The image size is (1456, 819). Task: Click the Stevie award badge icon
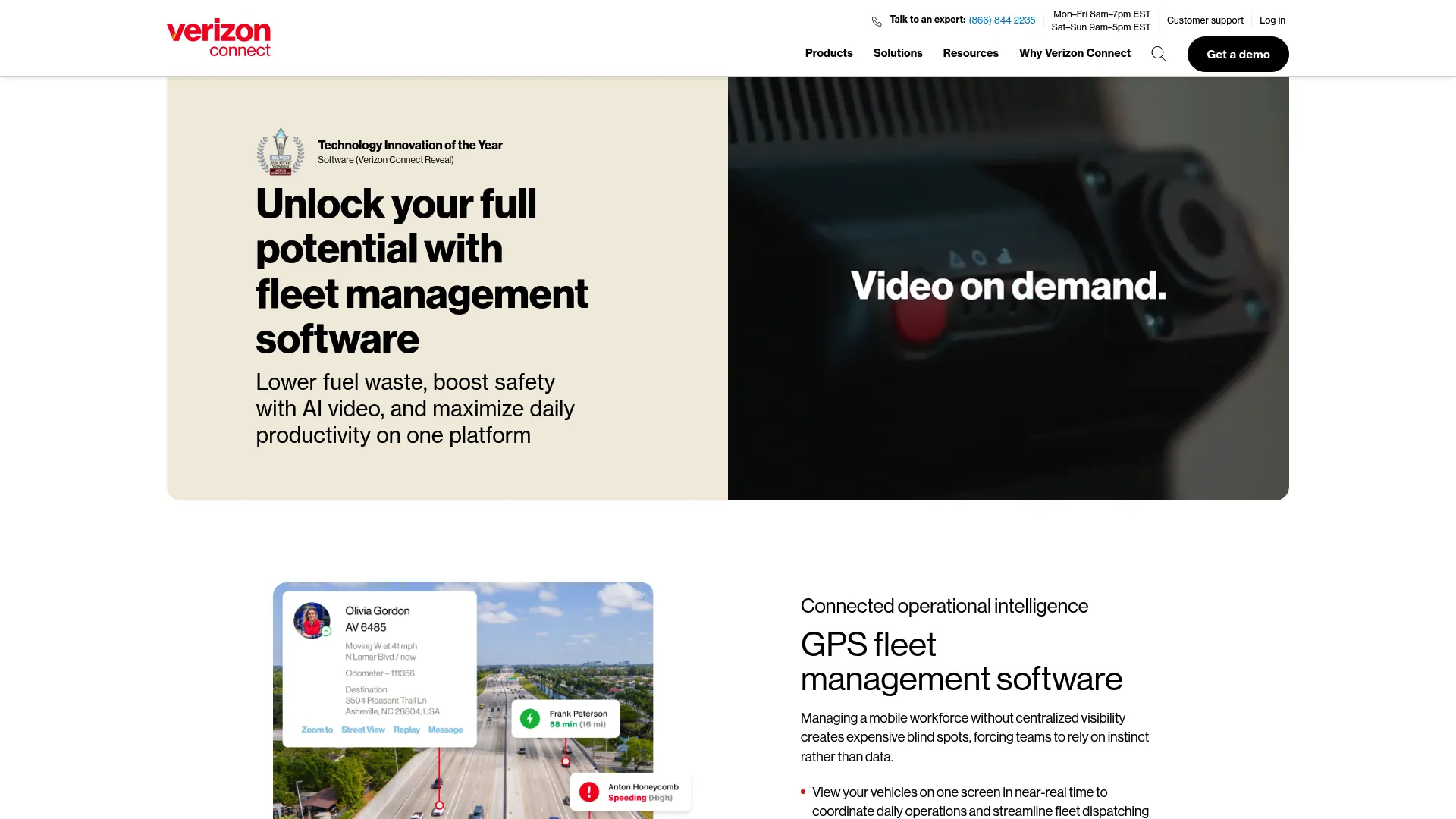click(281, 152)
